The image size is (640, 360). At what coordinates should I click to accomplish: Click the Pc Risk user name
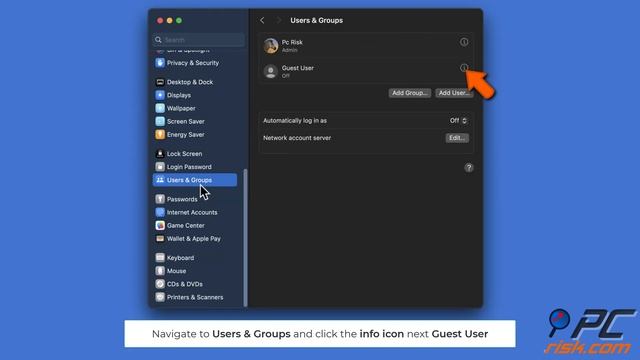pos(292,42)
